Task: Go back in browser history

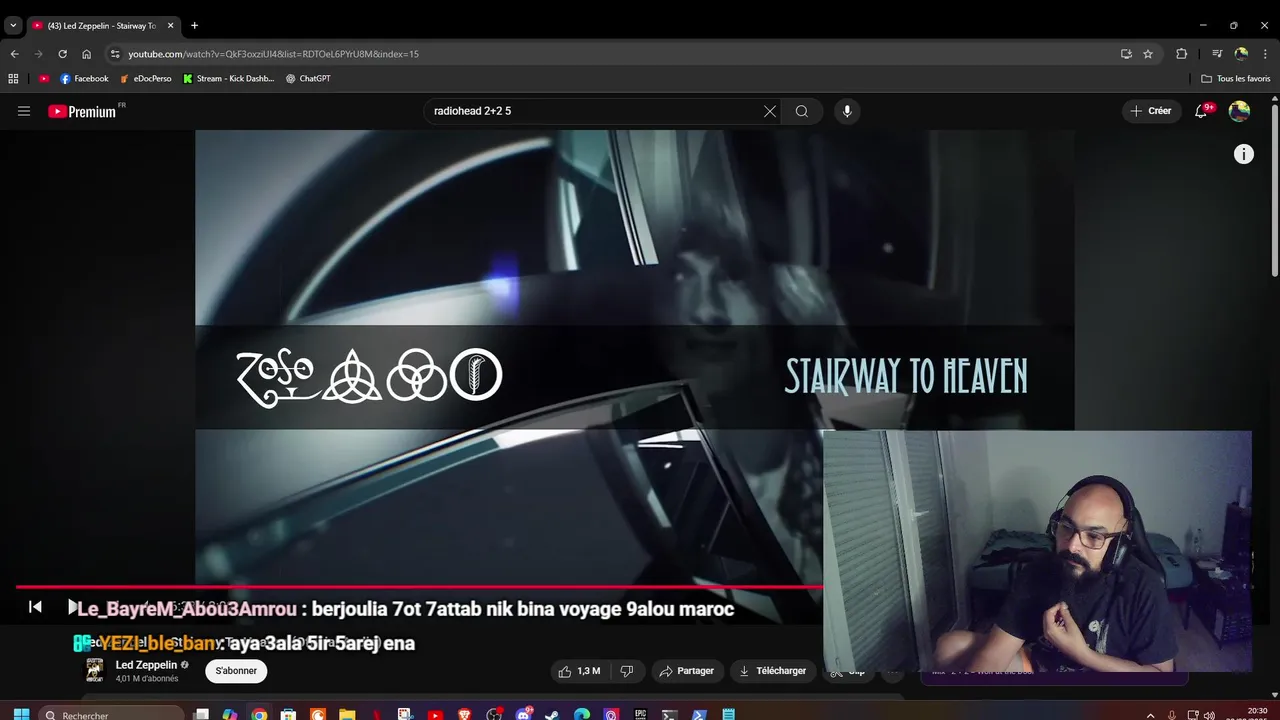Action: click(14, 54)
